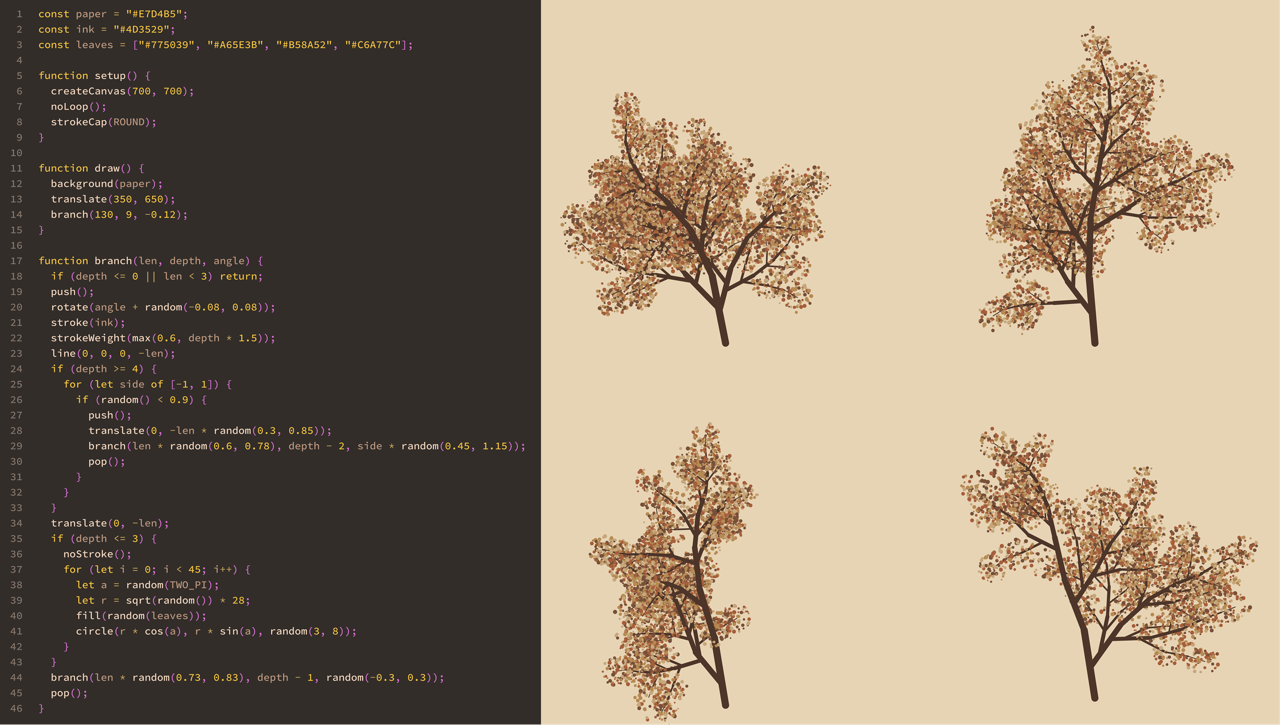Select the hex string "#A65E3B" in the leaves array

(x=235, y=45)
